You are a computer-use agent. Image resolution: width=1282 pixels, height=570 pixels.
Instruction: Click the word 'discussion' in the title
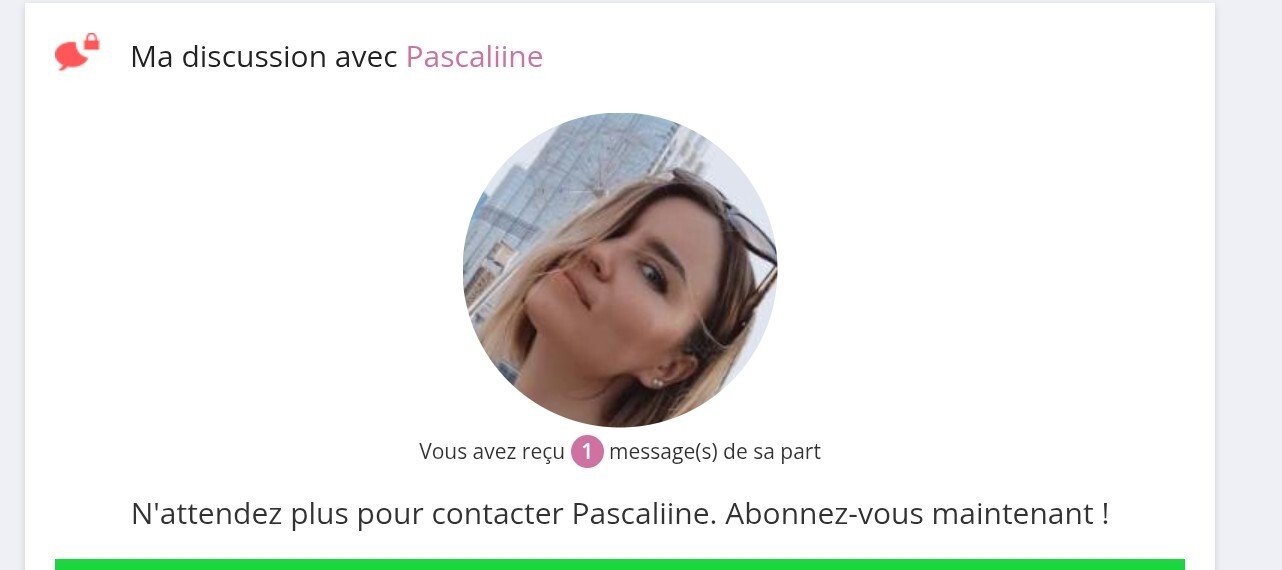click(x=242, y=57)
